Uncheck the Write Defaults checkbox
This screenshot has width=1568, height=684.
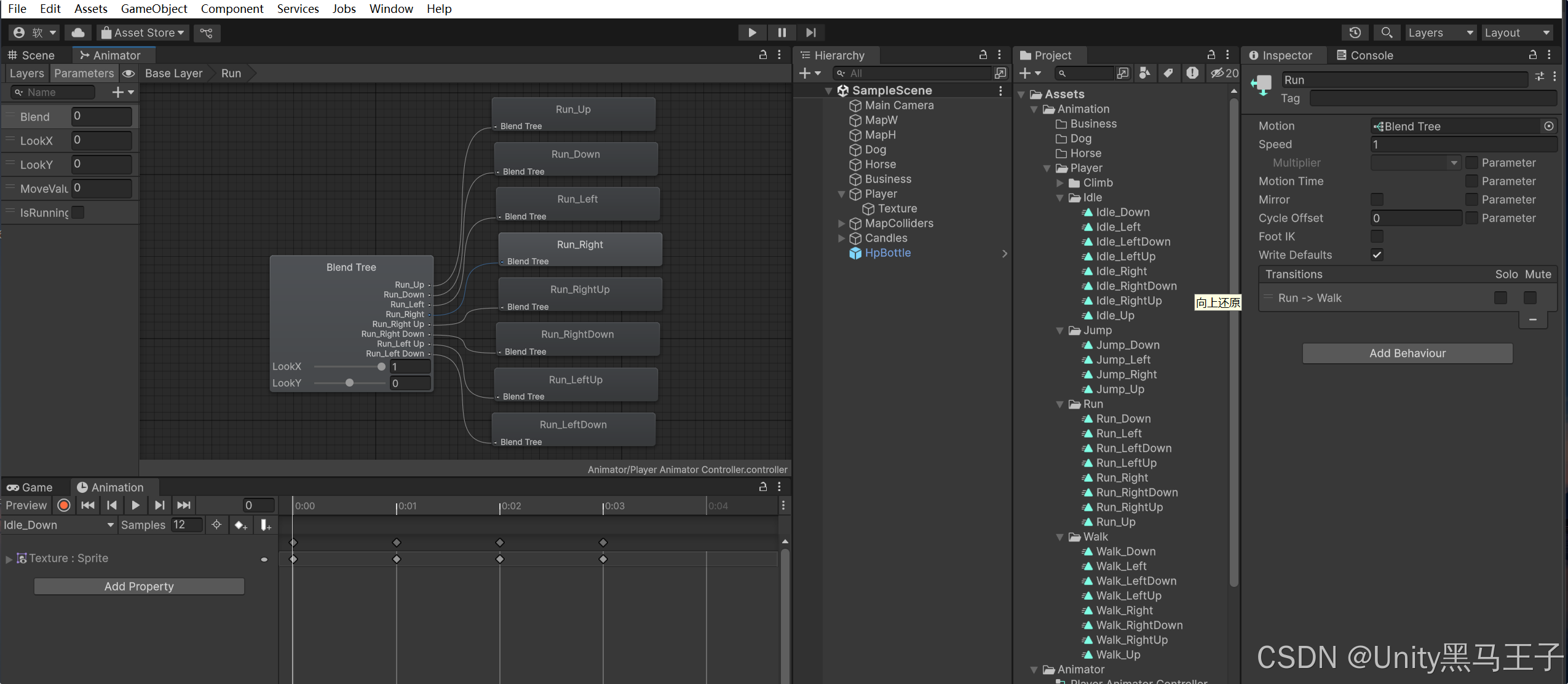[x=1377, y=255]
